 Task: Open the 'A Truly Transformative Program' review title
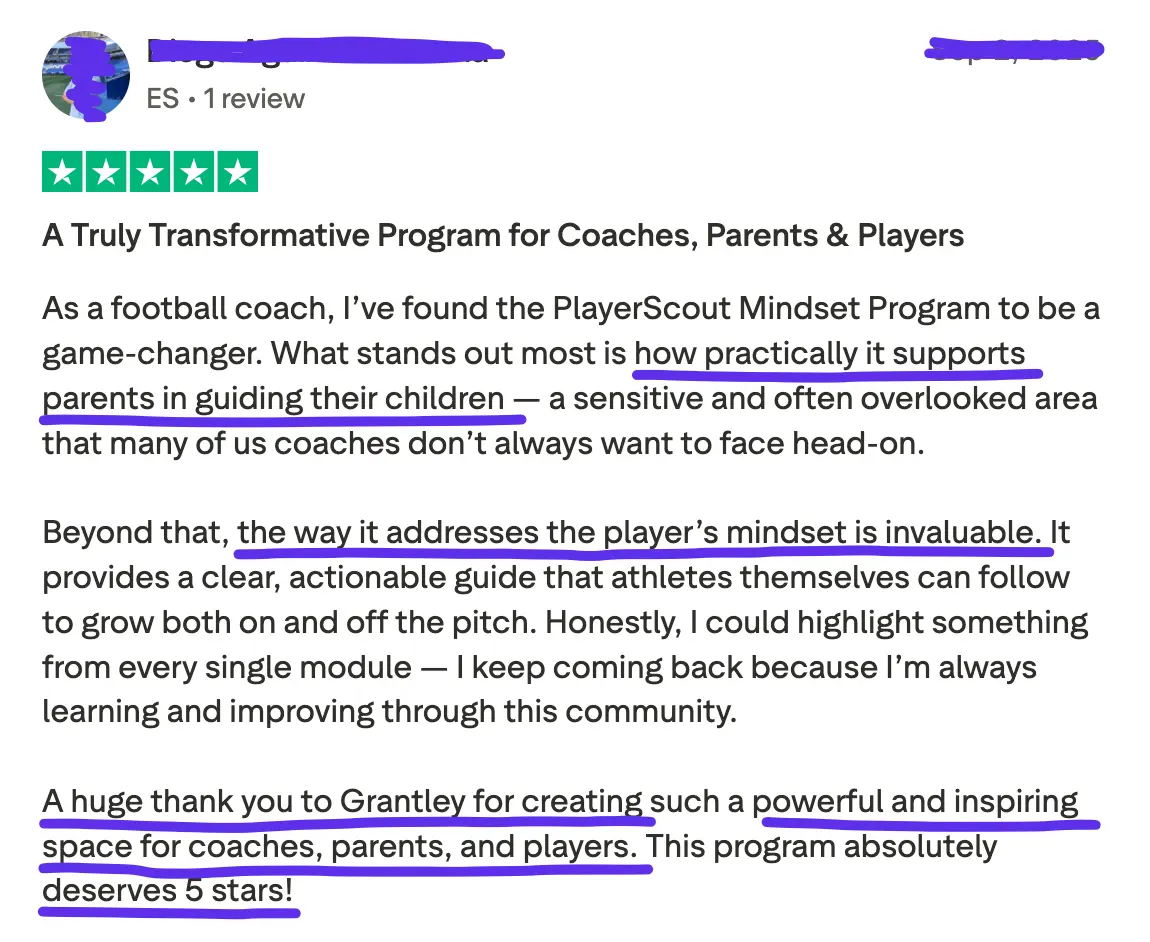502,235
